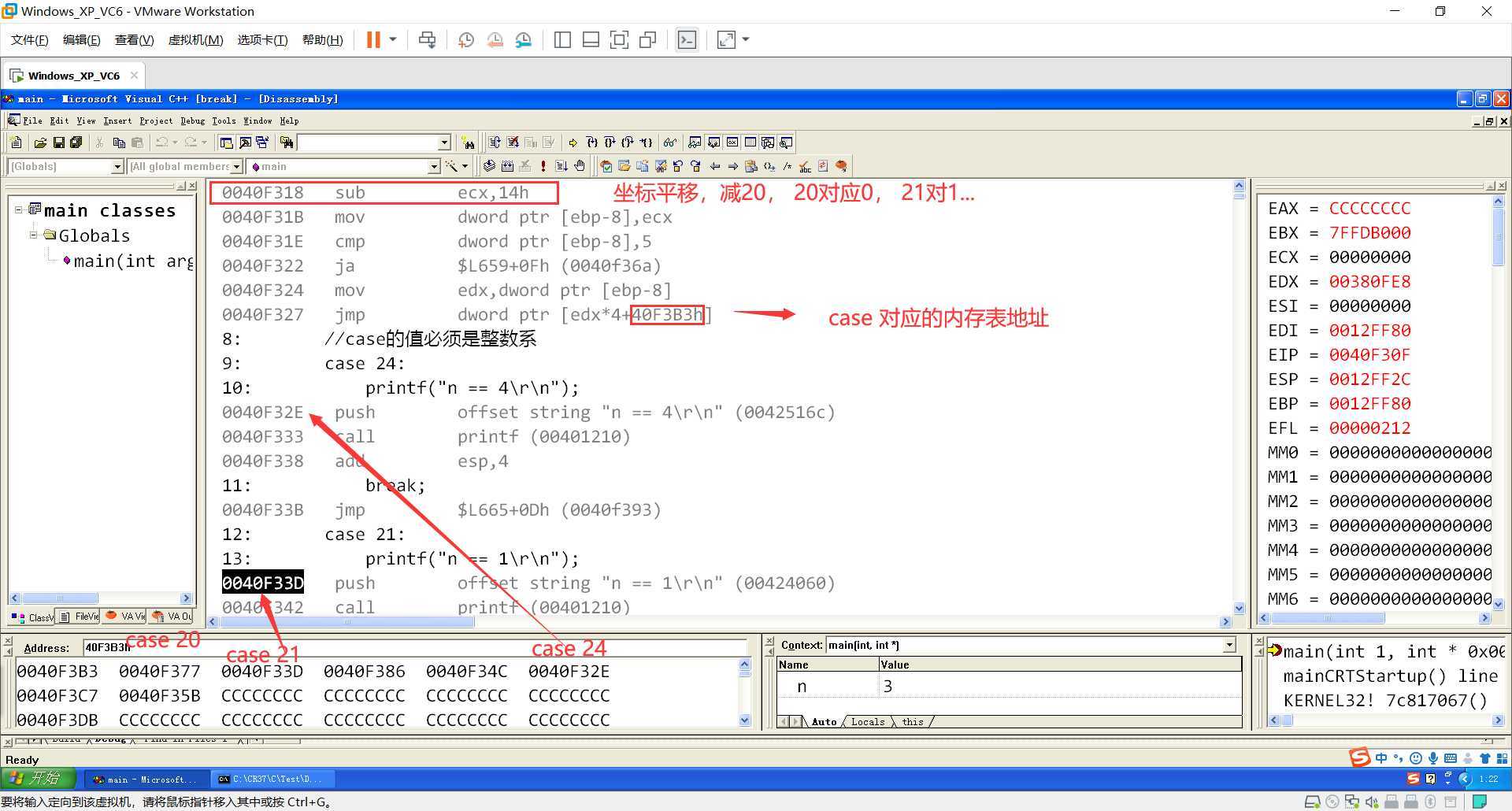Open the 查看(V) menu in VMware
This screenshot has height=811, width=1512.
(x=134, y=39)
